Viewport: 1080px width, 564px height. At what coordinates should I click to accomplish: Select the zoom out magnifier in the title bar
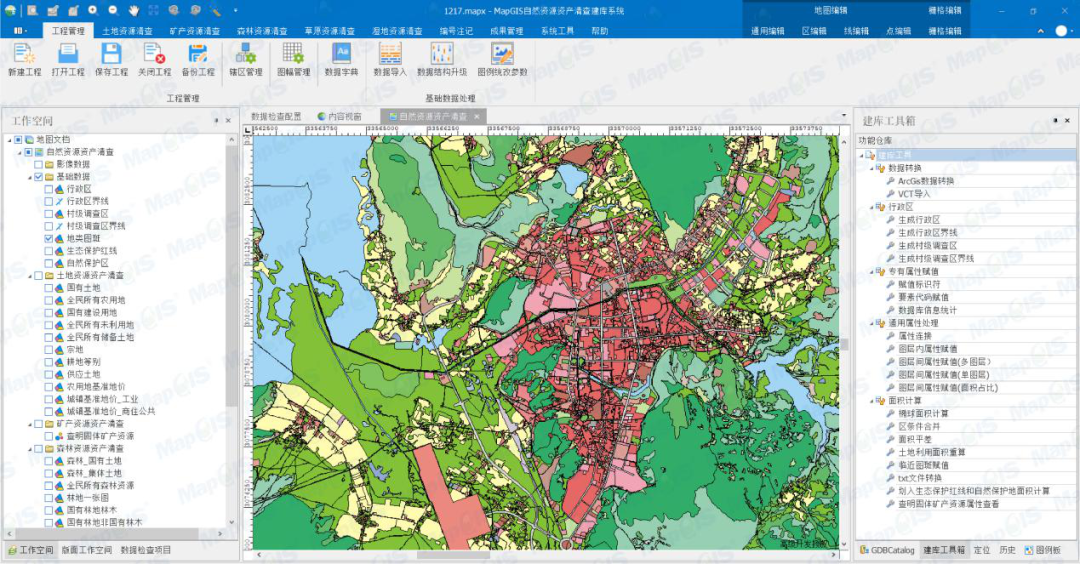coord(114,10)
